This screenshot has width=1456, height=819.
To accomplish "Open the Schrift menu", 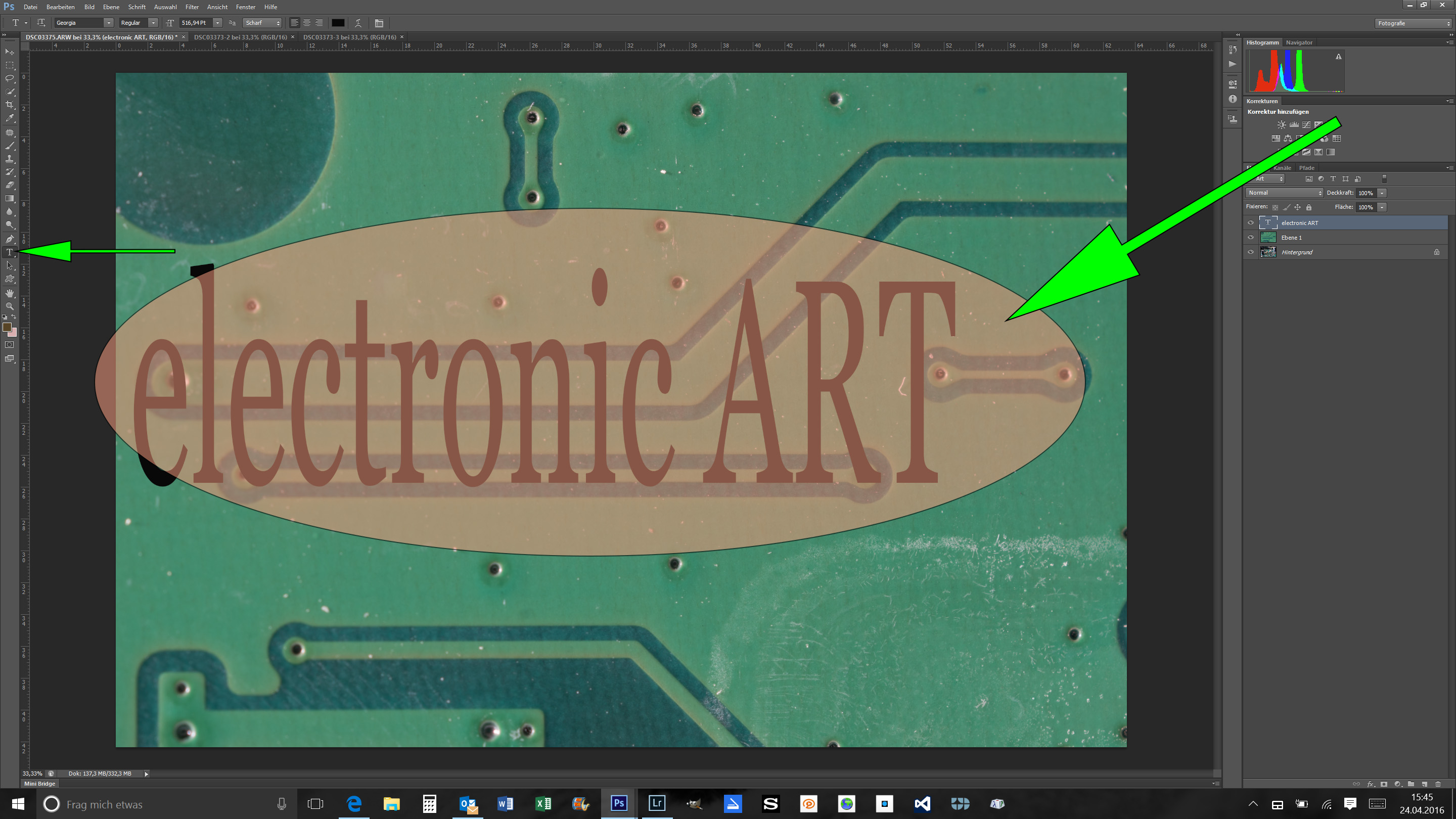I will tap(137, 7).
